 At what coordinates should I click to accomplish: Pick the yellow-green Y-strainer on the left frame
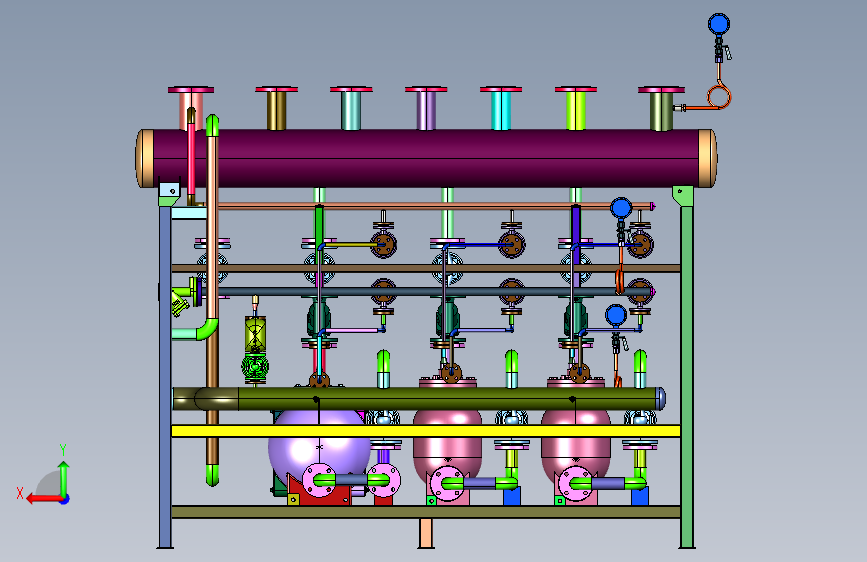(184, 299)
